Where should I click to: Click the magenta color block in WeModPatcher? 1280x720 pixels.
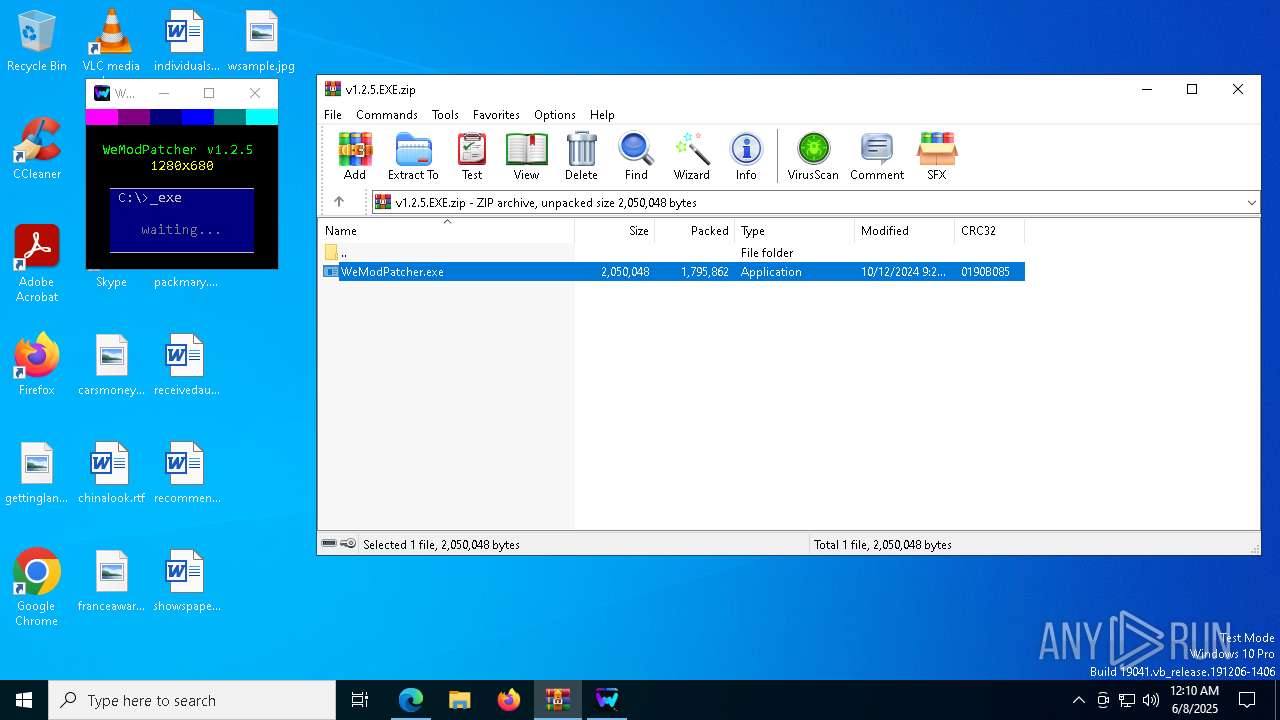tap(102, 117)
